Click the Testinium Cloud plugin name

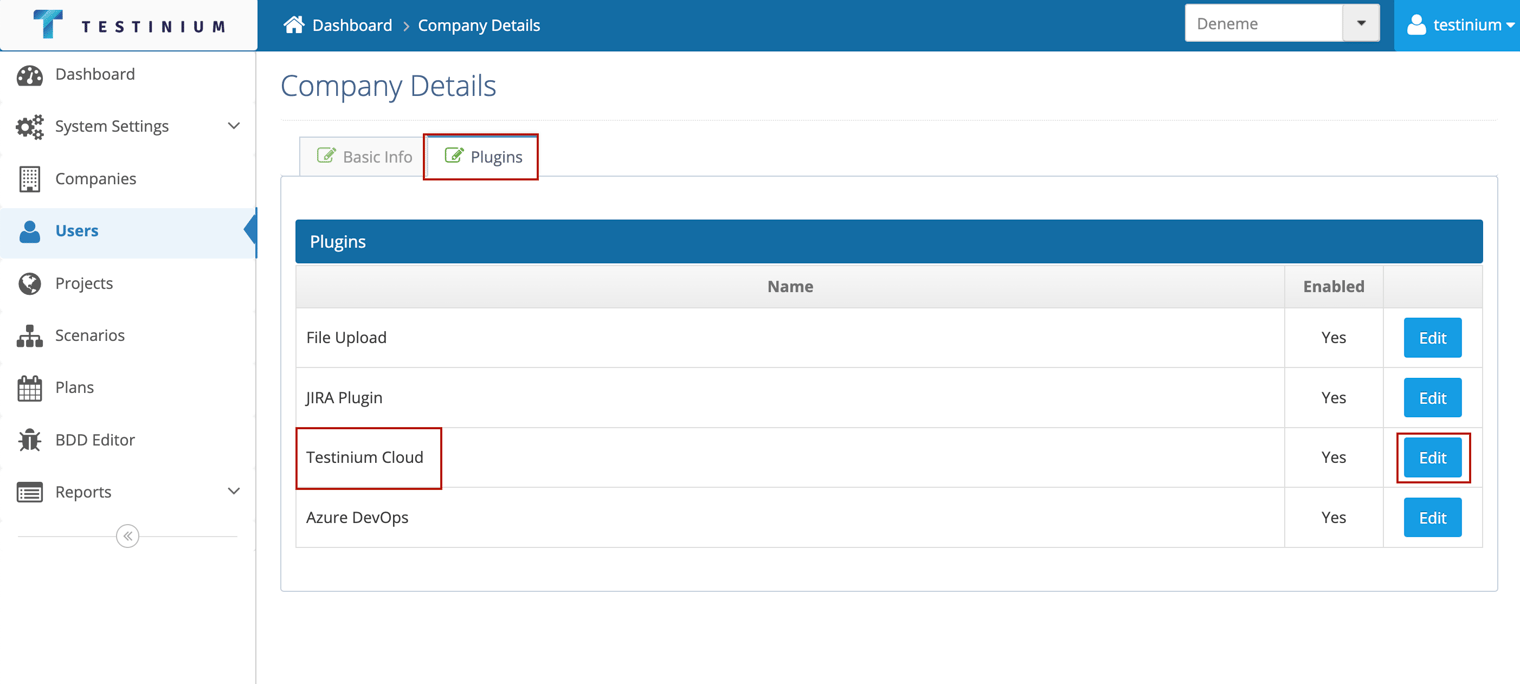365,457
